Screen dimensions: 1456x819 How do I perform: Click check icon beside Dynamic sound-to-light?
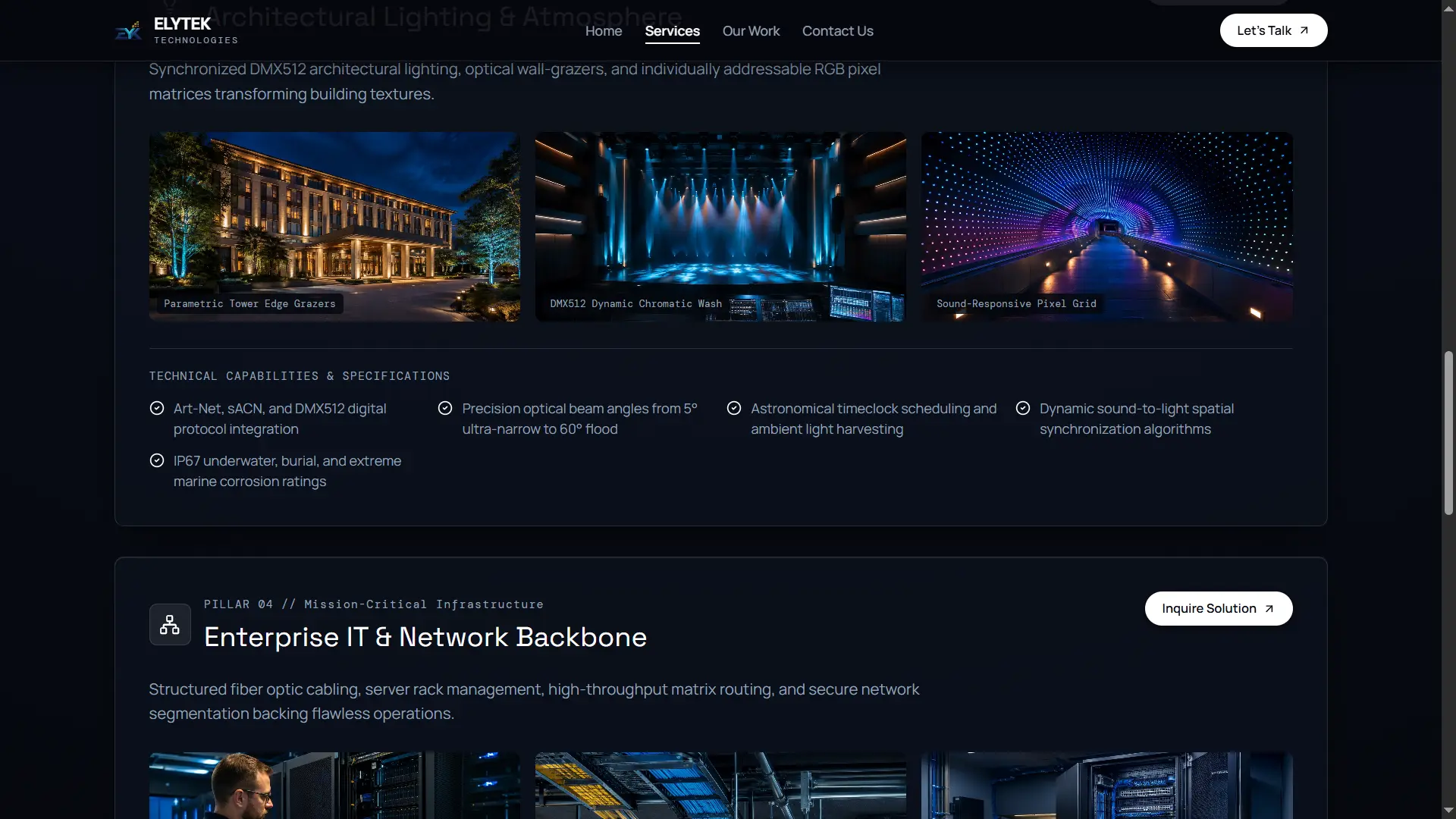coord(1023,408)
